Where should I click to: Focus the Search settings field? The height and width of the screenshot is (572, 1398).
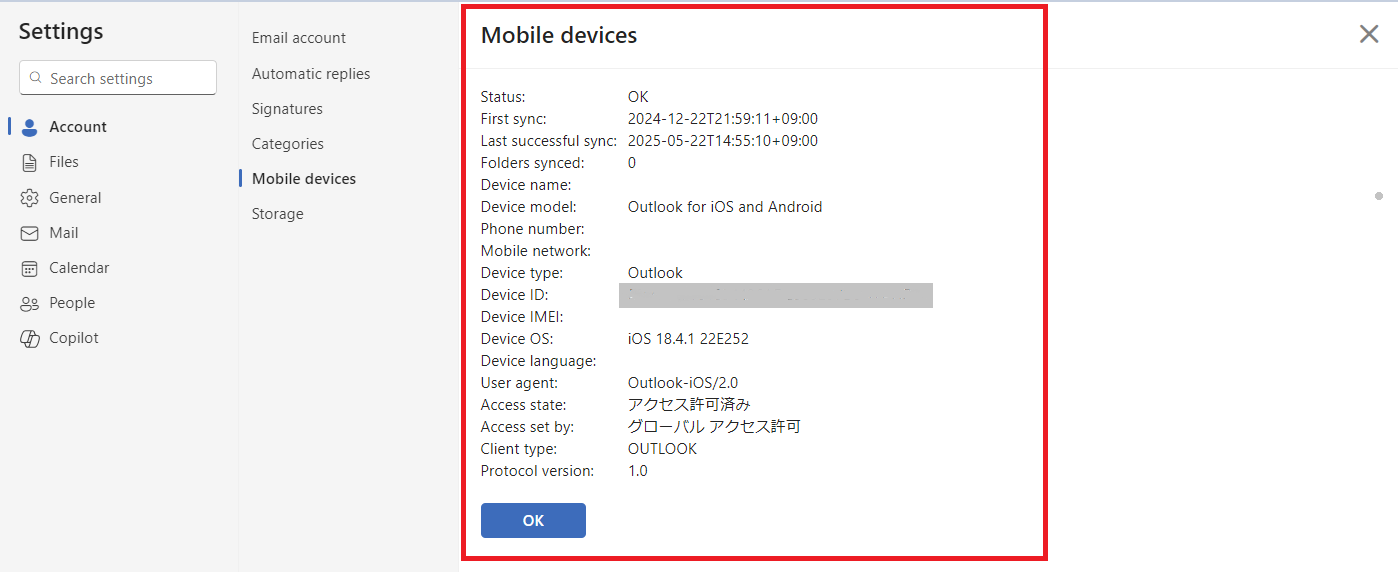click(x=118, y=78)
